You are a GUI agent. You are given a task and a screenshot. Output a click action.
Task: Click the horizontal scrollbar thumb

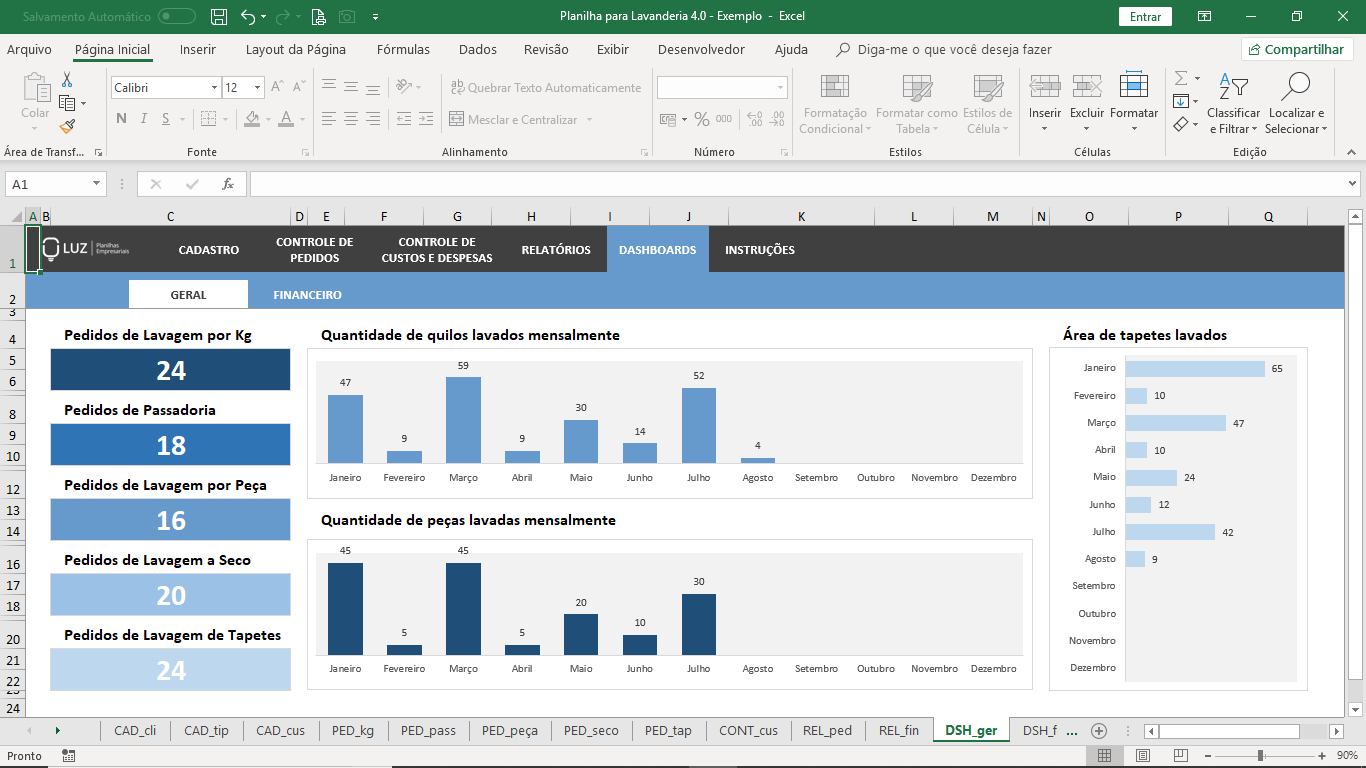click(x=1229, y=731)
